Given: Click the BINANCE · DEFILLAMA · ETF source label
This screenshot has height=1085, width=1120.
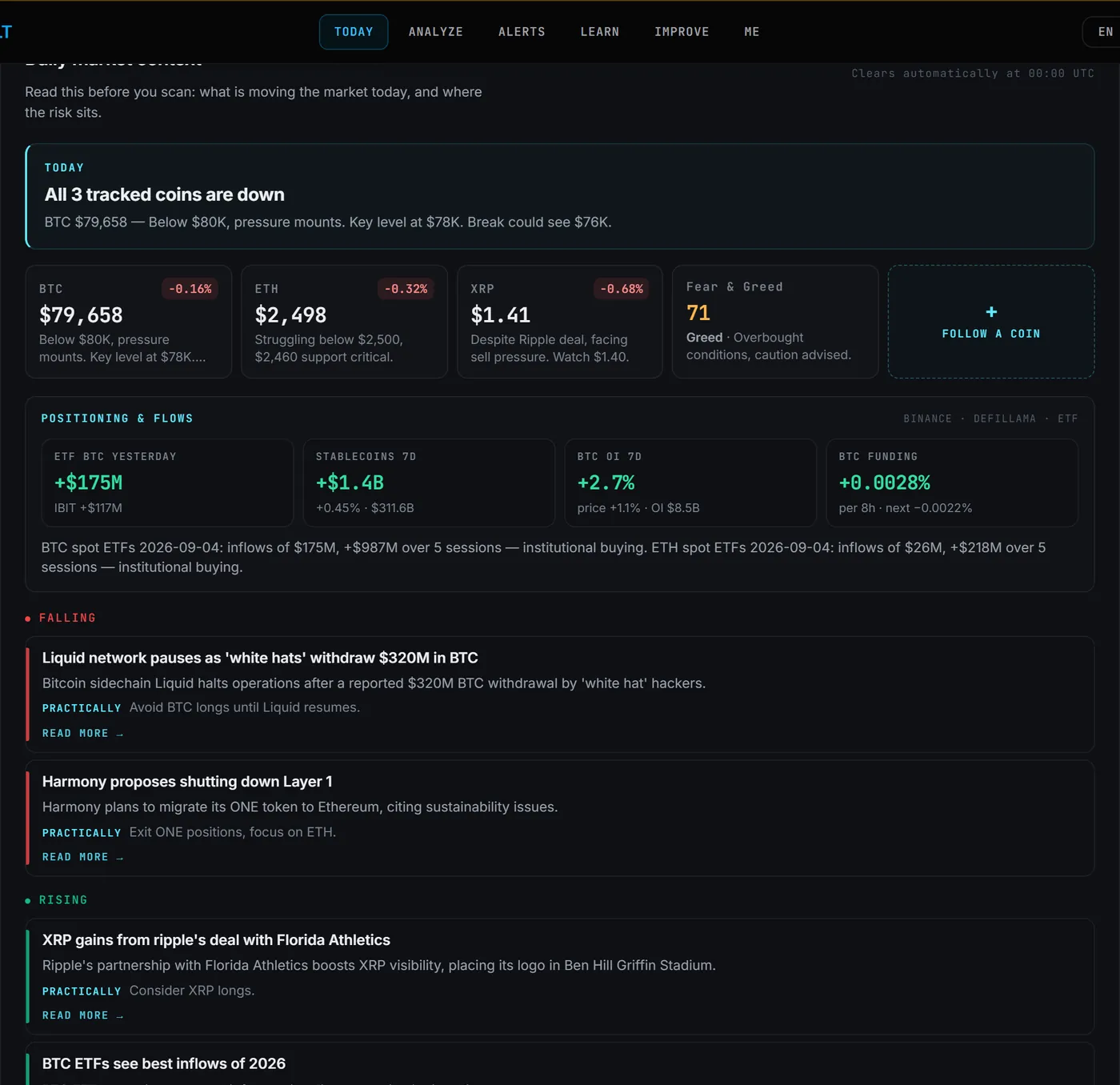Looking at the screenshot, I should coord(990,418).
